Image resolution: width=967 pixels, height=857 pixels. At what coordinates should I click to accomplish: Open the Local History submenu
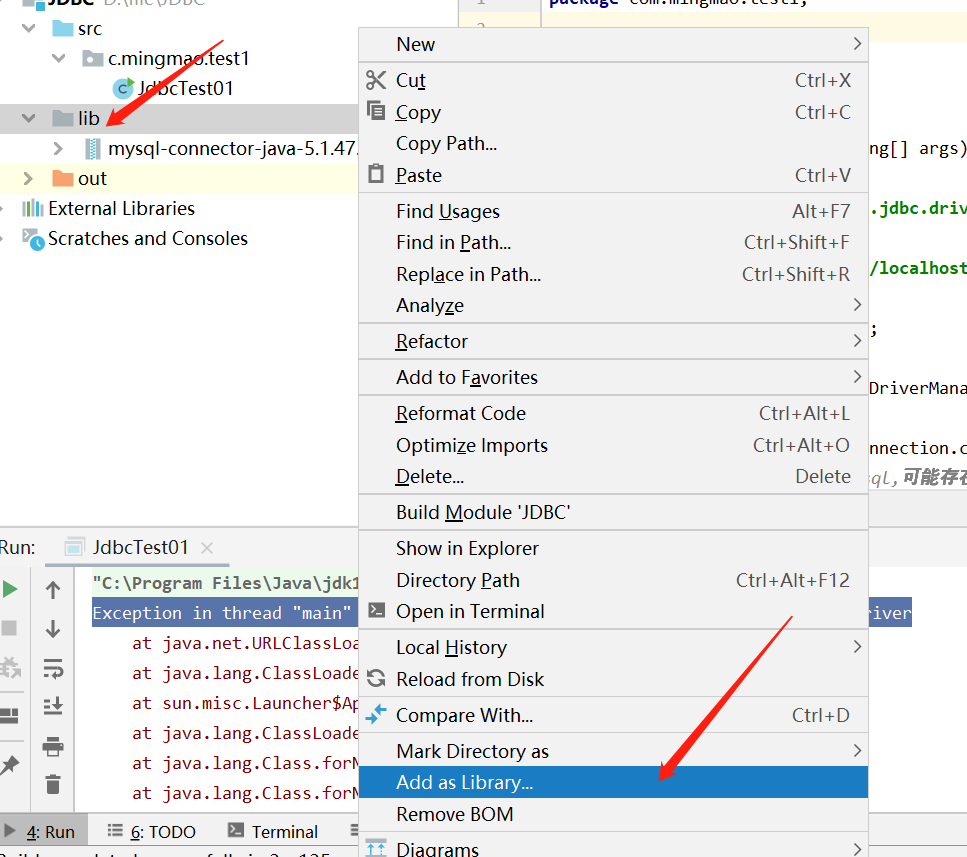(613, 647)
